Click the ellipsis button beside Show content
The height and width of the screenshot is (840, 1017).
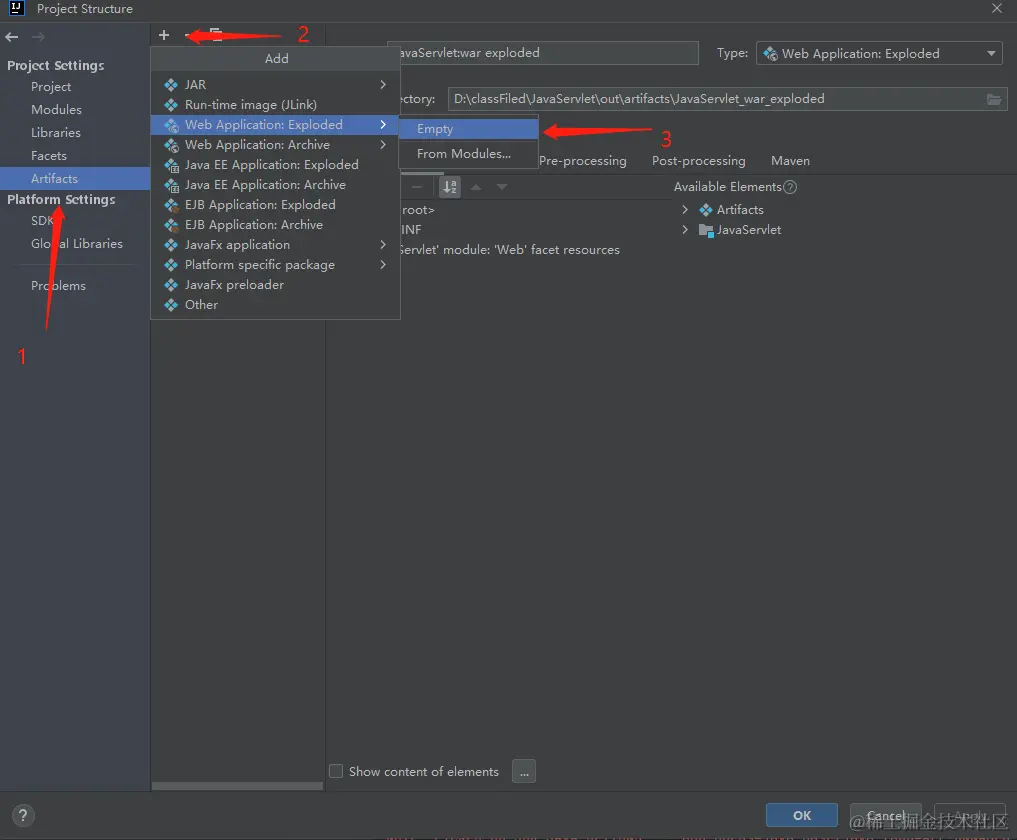523,771
